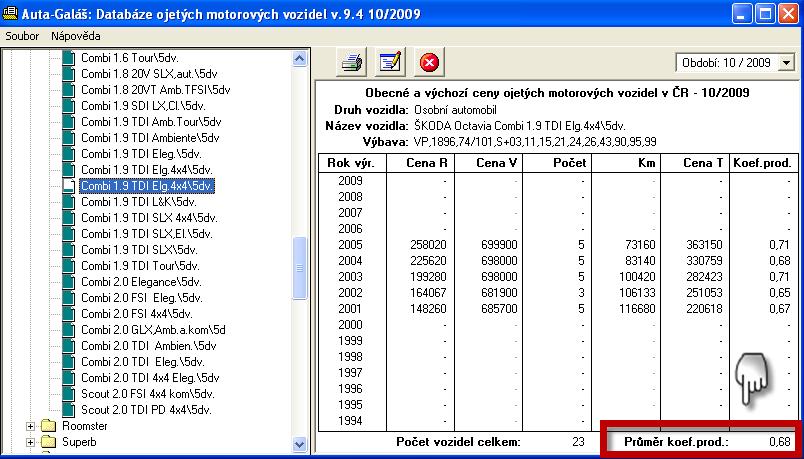Click the printer icon in the toolbar
This screenshot has height=459, width=804.
point(351,63)
